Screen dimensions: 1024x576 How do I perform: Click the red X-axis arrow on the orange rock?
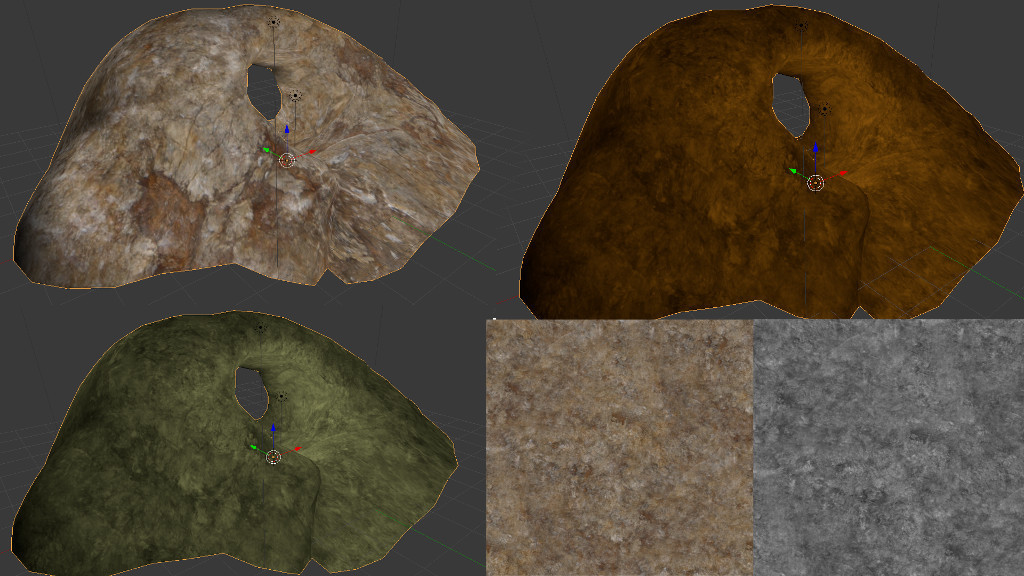click(x=842, y=173)
